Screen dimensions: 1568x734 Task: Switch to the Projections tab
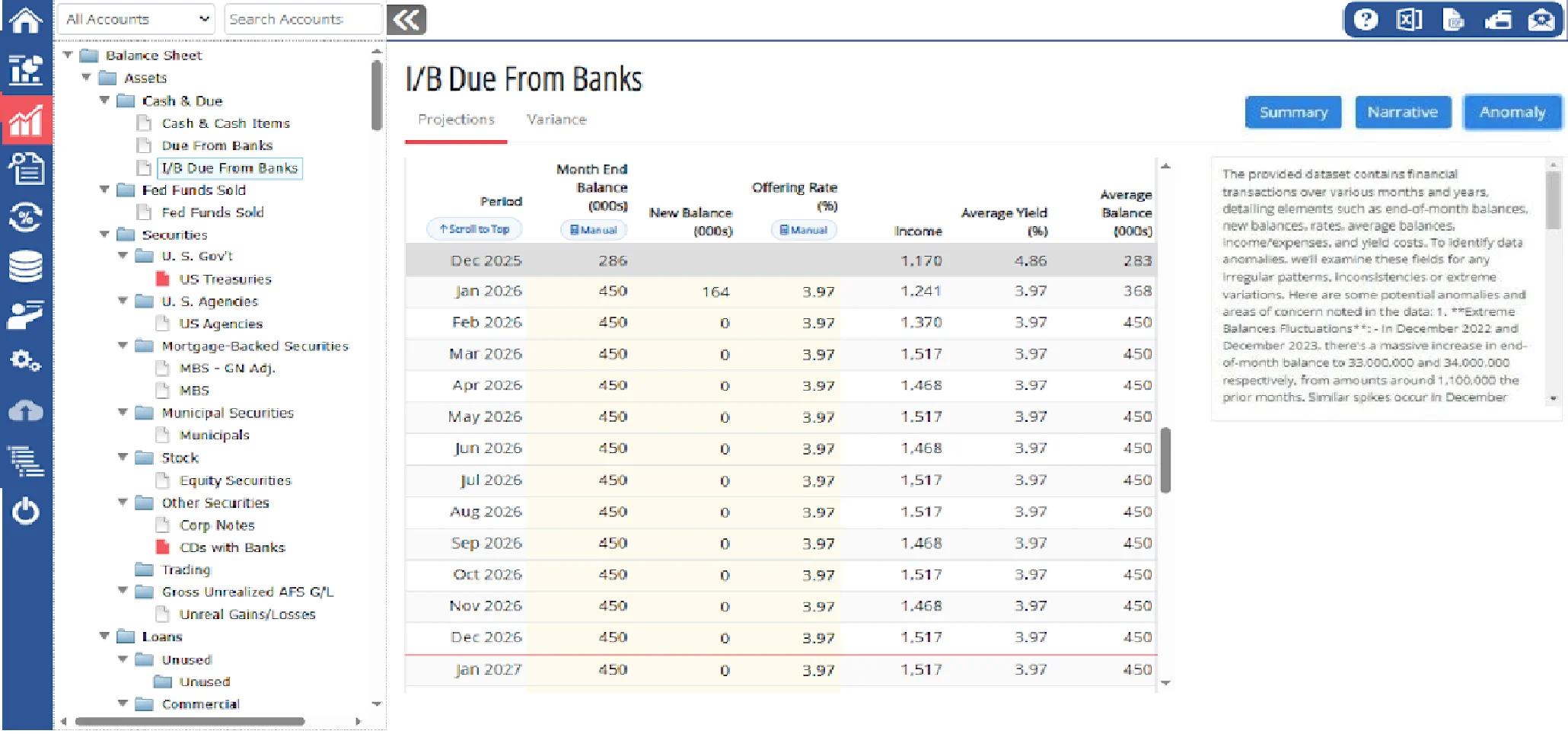click(x=456, y=120)
